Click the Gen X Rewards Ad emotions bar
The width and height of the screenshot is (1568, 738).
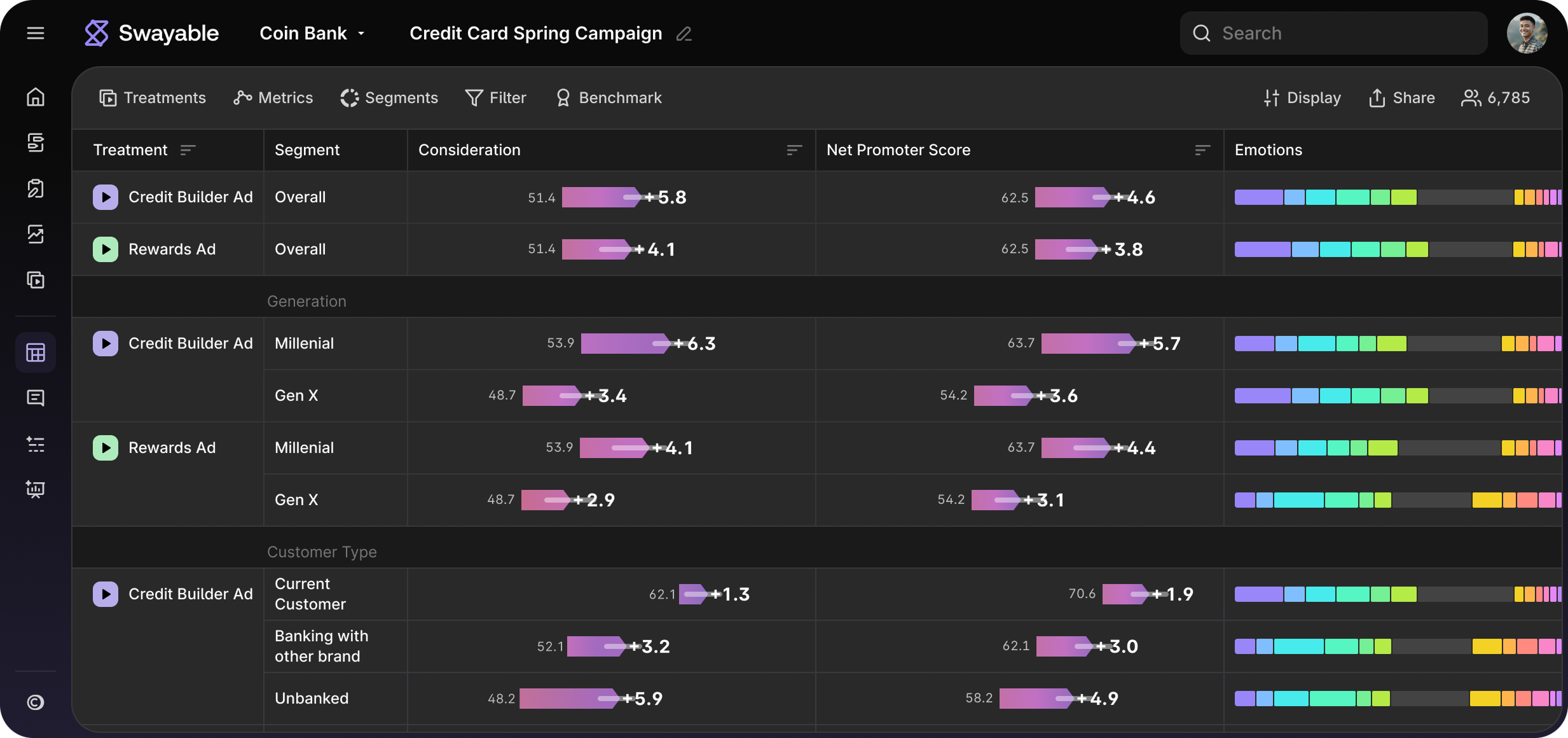point(1397,500)
